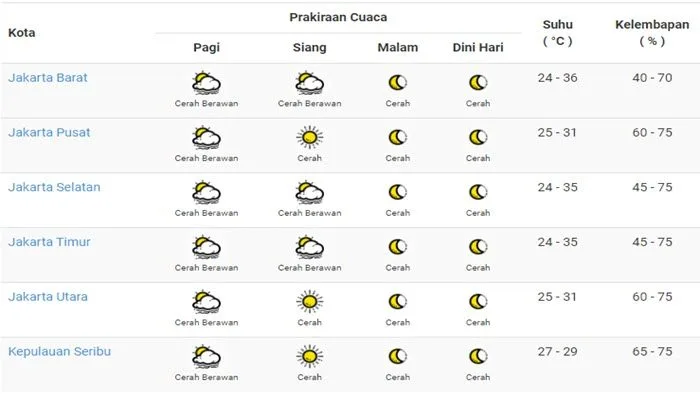Click Jakarta Timur early-morning moon icon
Screen dimensions: 700x398
pos(478,247)
